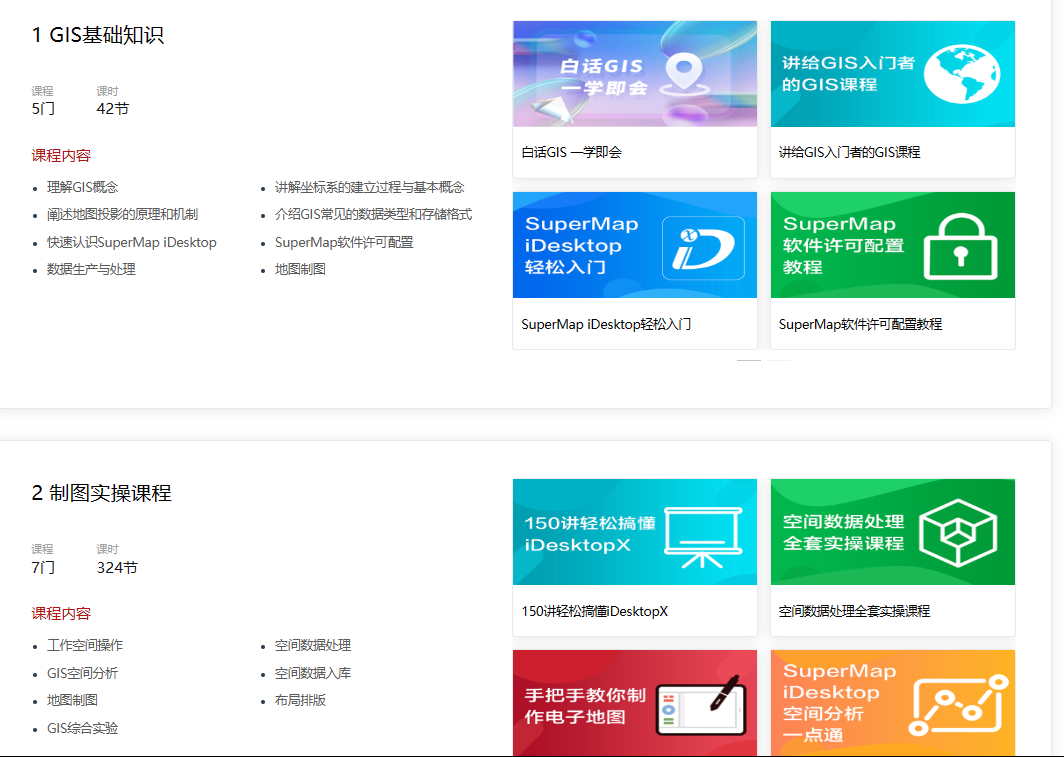The image size is (1064, 757).
Task: Open 手把手教你制作电子地图 course image
Action: (x=634, y=703)
